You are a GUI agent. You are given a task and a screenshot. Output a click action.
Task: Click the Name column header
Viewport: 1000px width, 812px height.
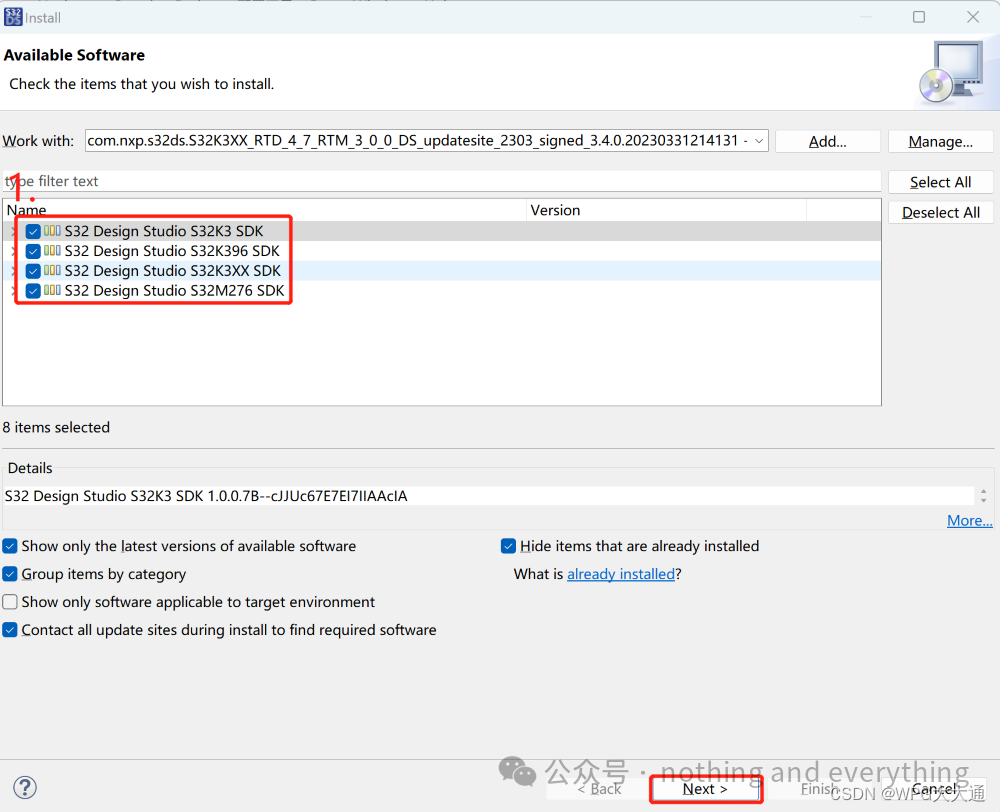265,210
